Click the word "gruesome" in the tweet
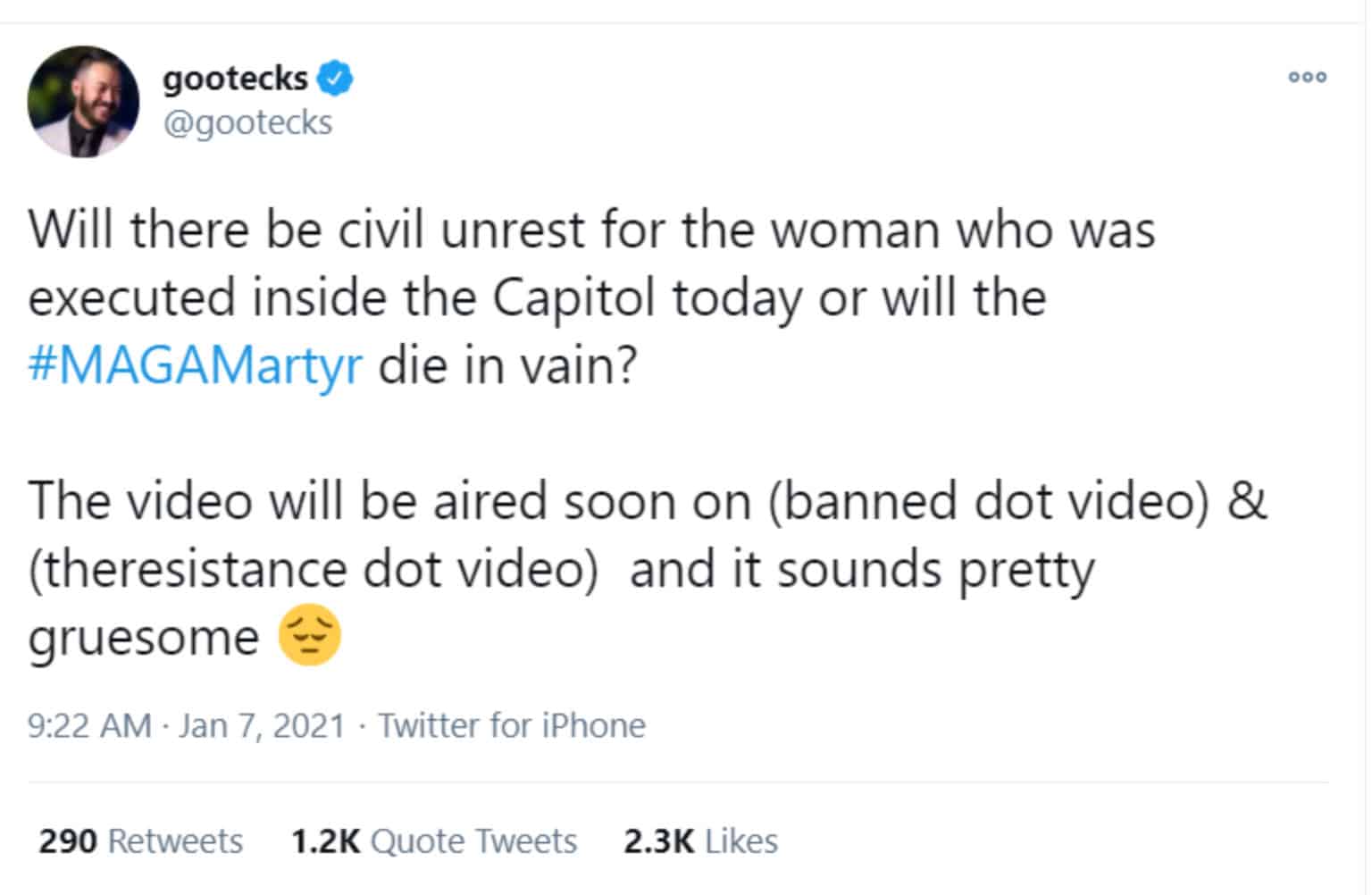This screenshot has height=895, width=1372. (x=143, y=637)
